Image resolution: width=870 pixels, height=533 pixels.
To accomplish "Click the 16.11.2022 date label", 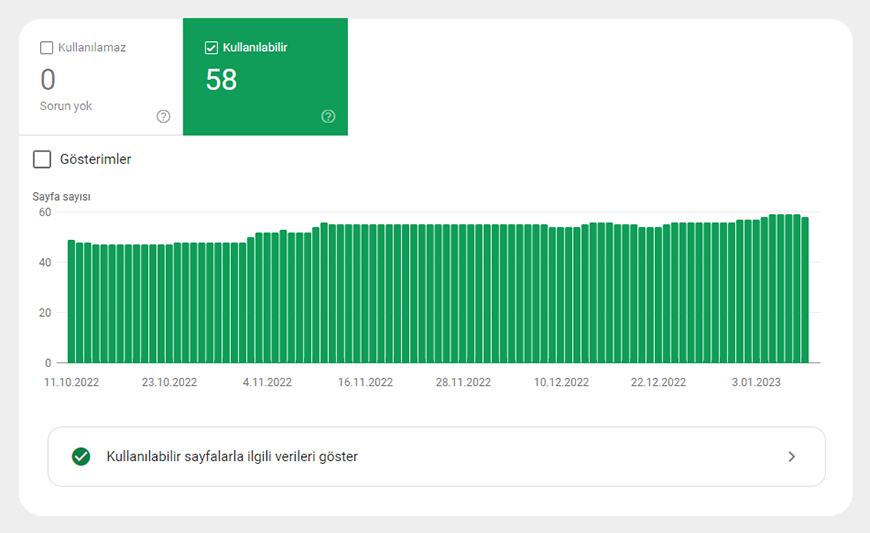I will (x=365, y=382).
